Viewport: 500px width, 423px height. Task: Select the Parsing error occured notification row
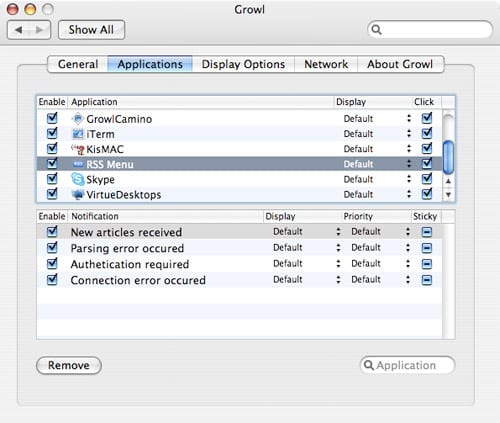239,248
